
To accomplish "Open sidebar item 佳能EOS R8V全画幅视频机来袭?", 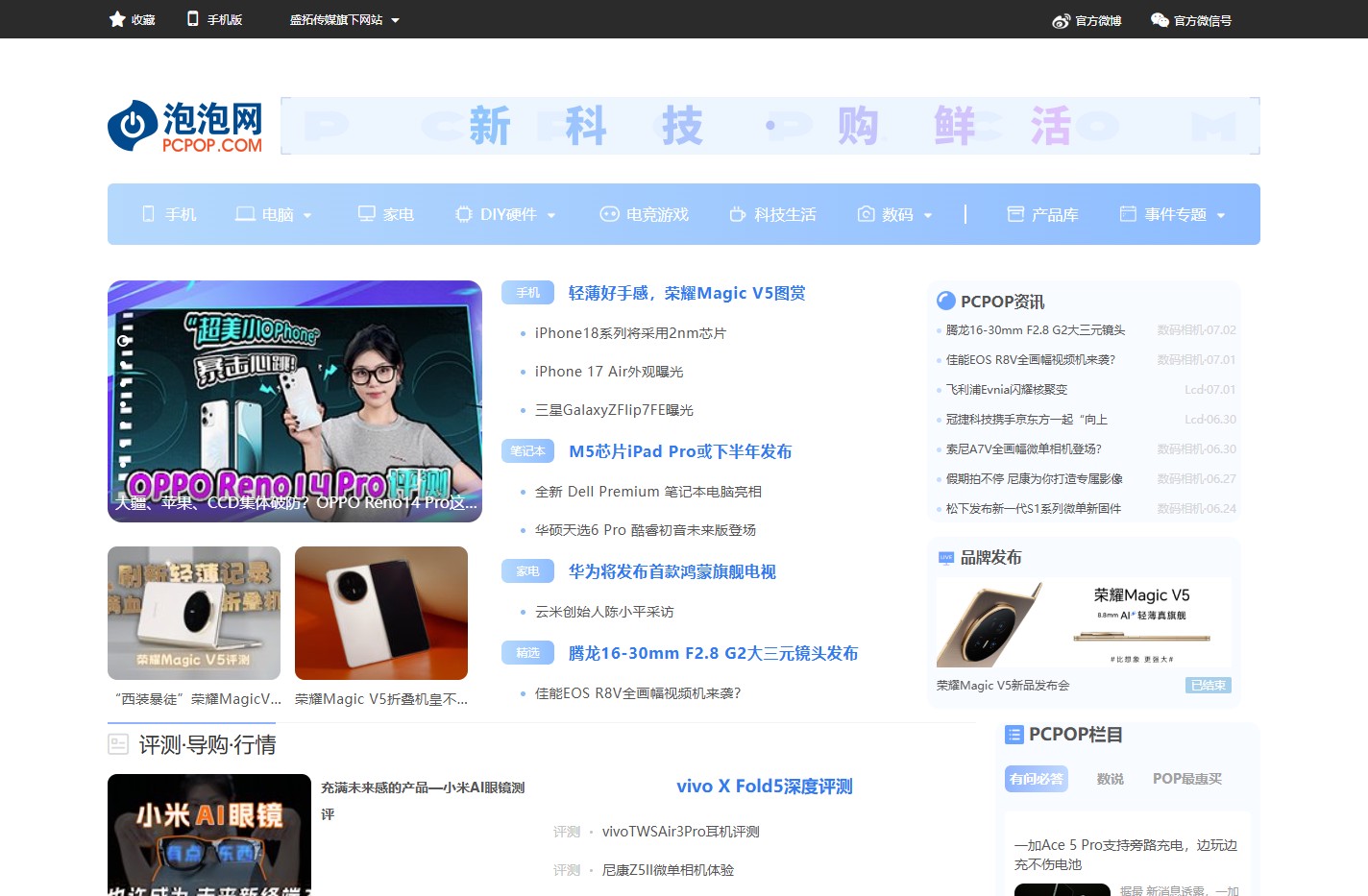I will pos(1031,360).
